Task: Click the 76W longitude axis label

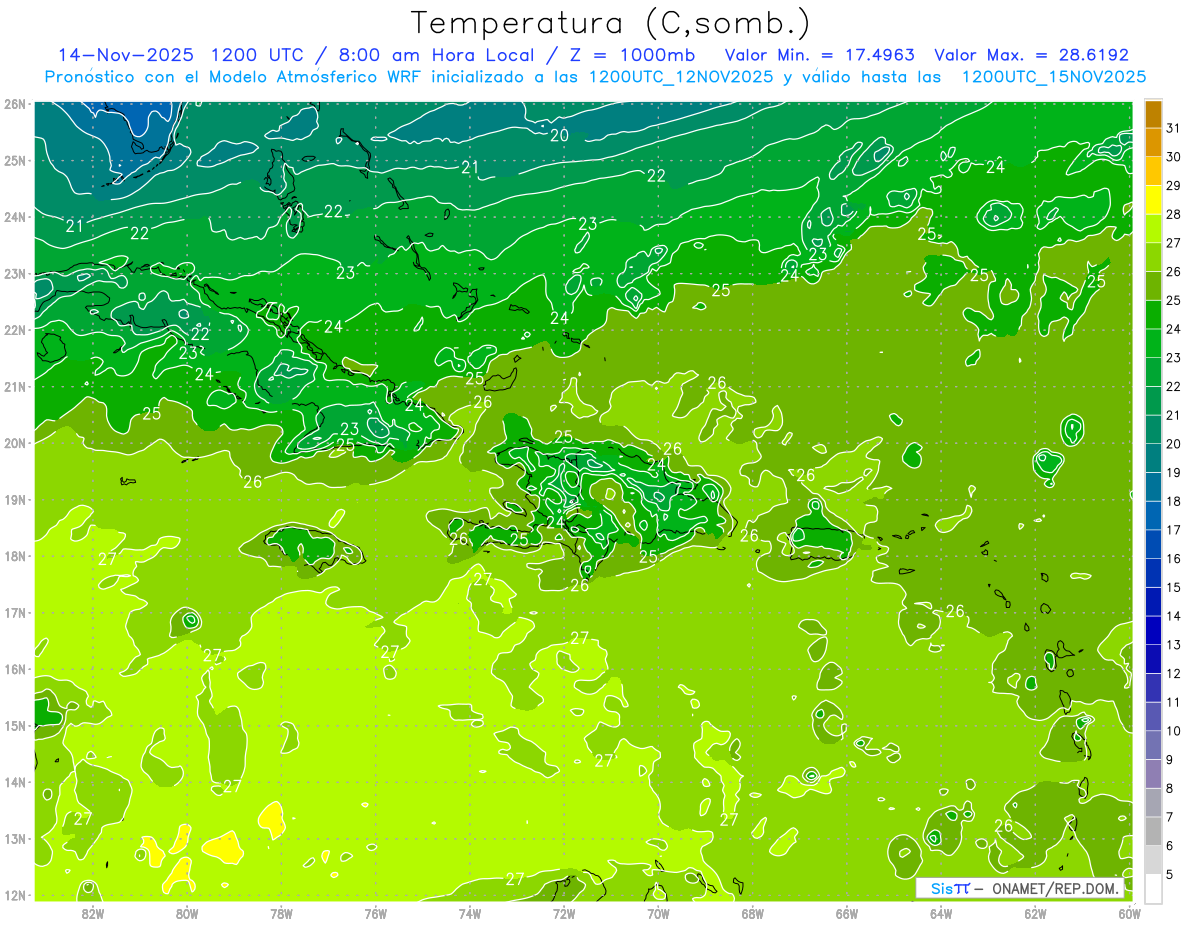Action: (376, 913)
